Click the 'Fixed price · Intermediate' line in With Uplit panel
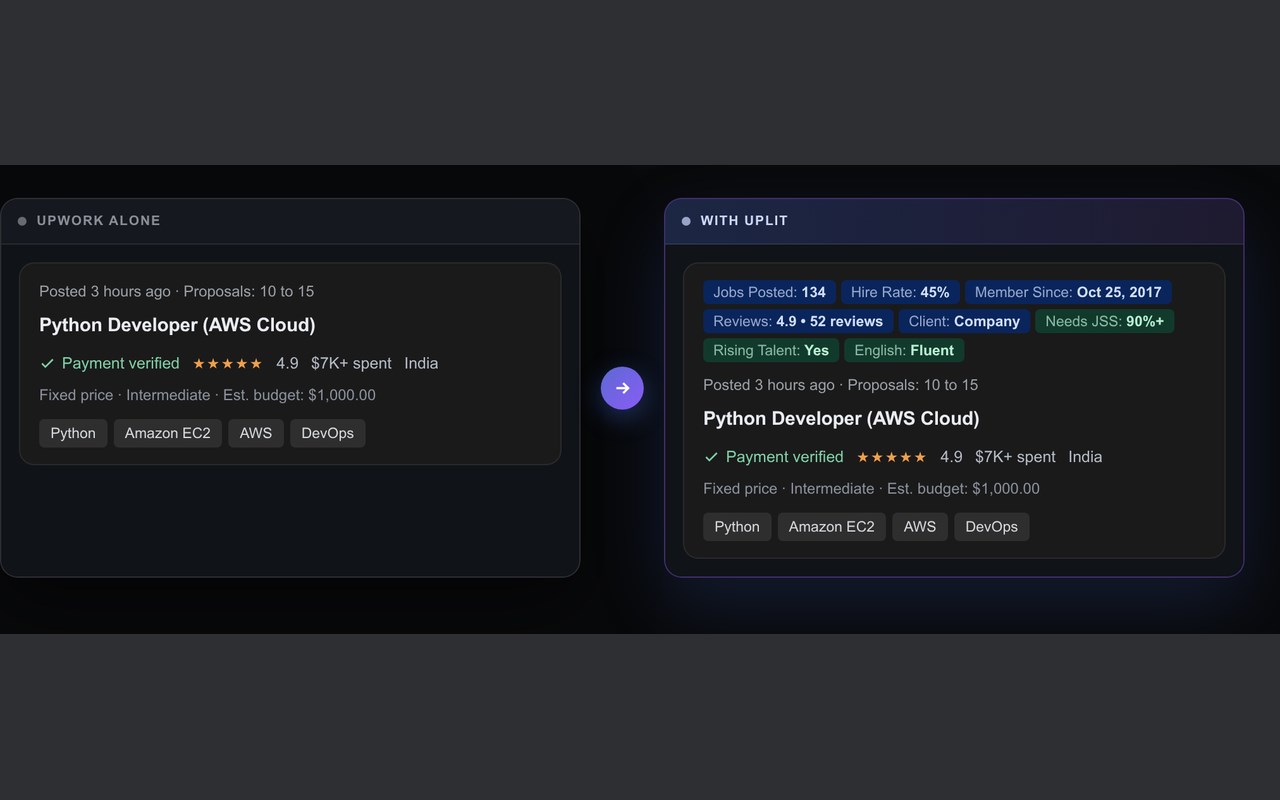The image size is (1280, 800). pos(872,489)
